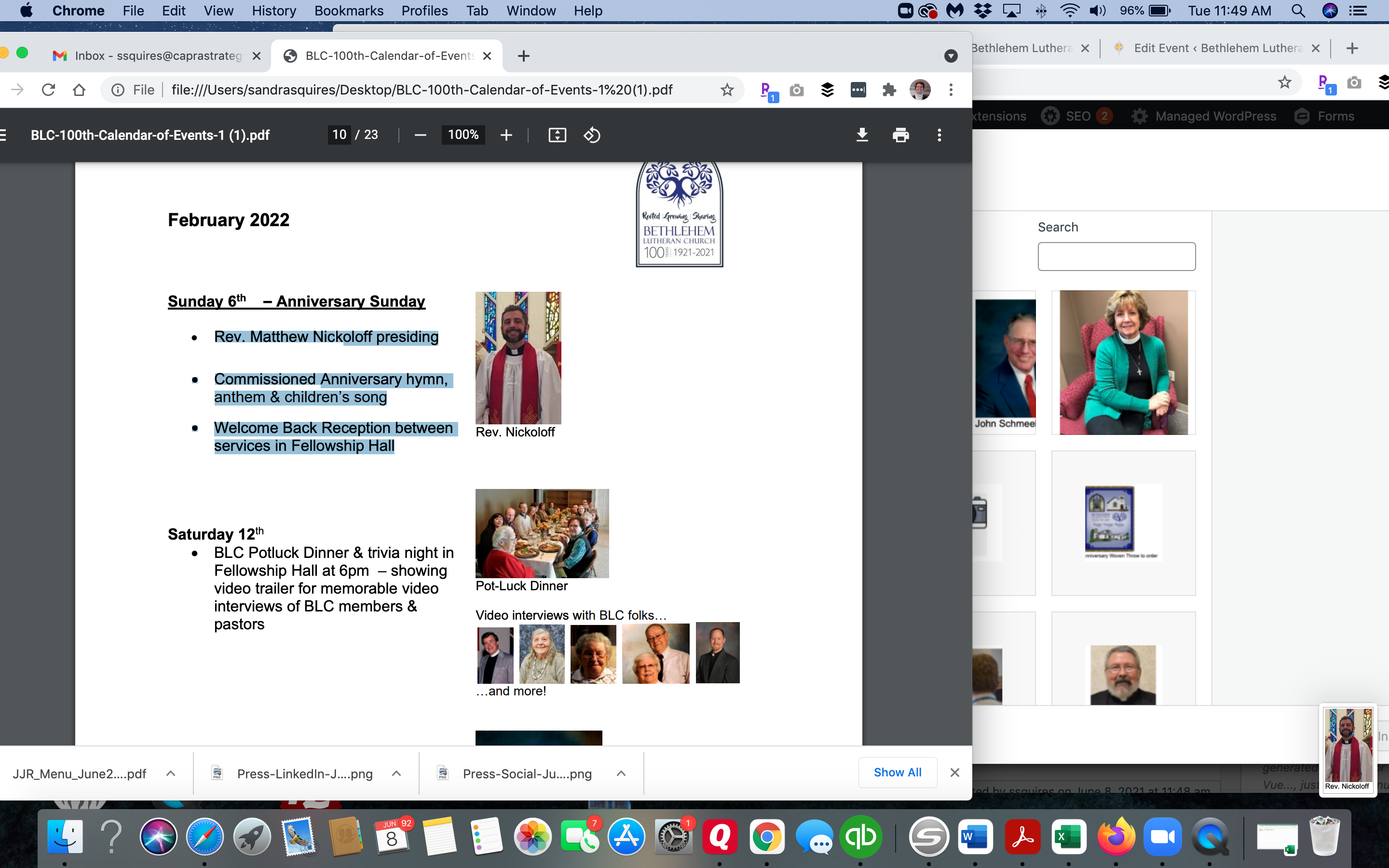1389x868 pixels.
Task: Click the site information icon
Action: pos(118,90)
